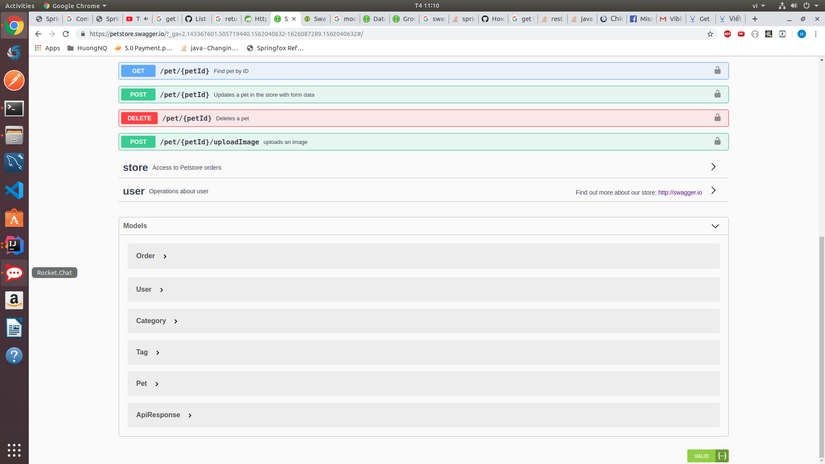The height and width of the screenshot is (464, 825).
Task: Click the page vertical scrollbar
Action: (x=822, y=347)
